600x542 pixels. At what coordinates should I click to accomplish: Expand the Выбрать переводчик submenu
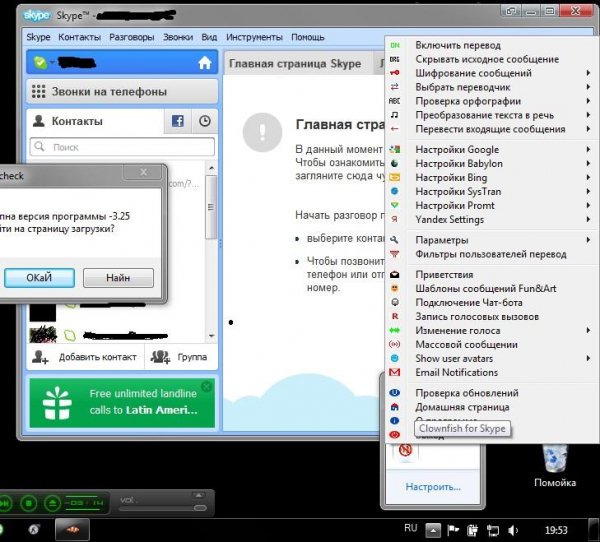click(588, 87)
